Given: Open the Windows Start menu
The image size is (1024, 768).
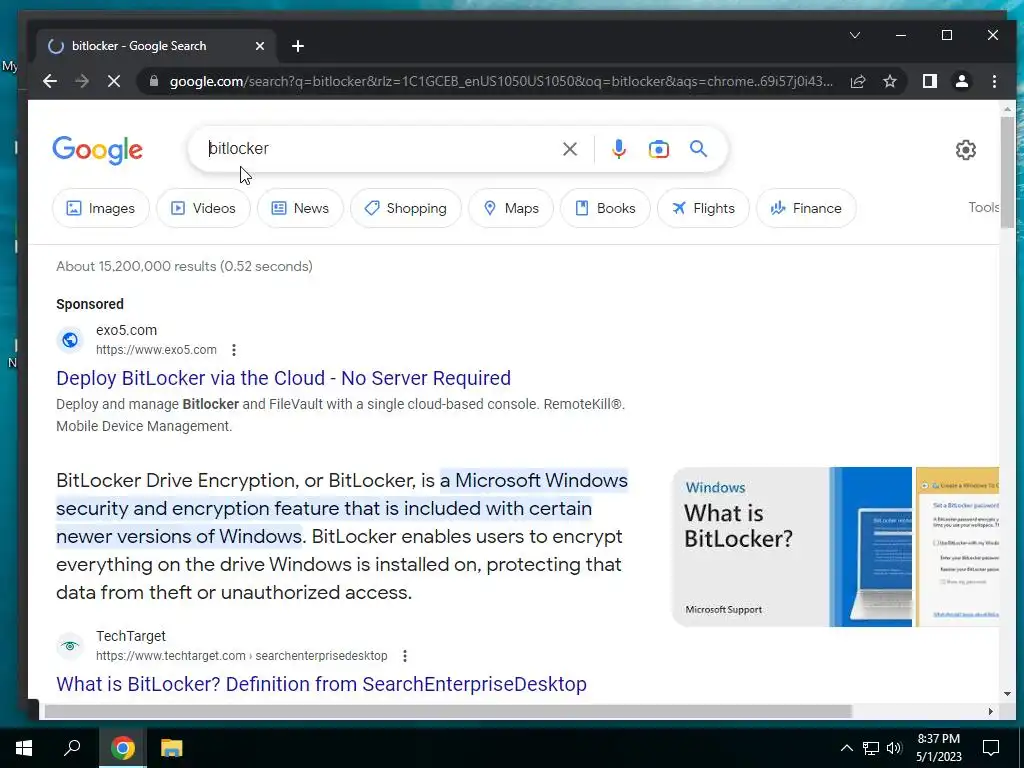Looking at the screenshot, I should pyautogui.click(x=24, y=748).
